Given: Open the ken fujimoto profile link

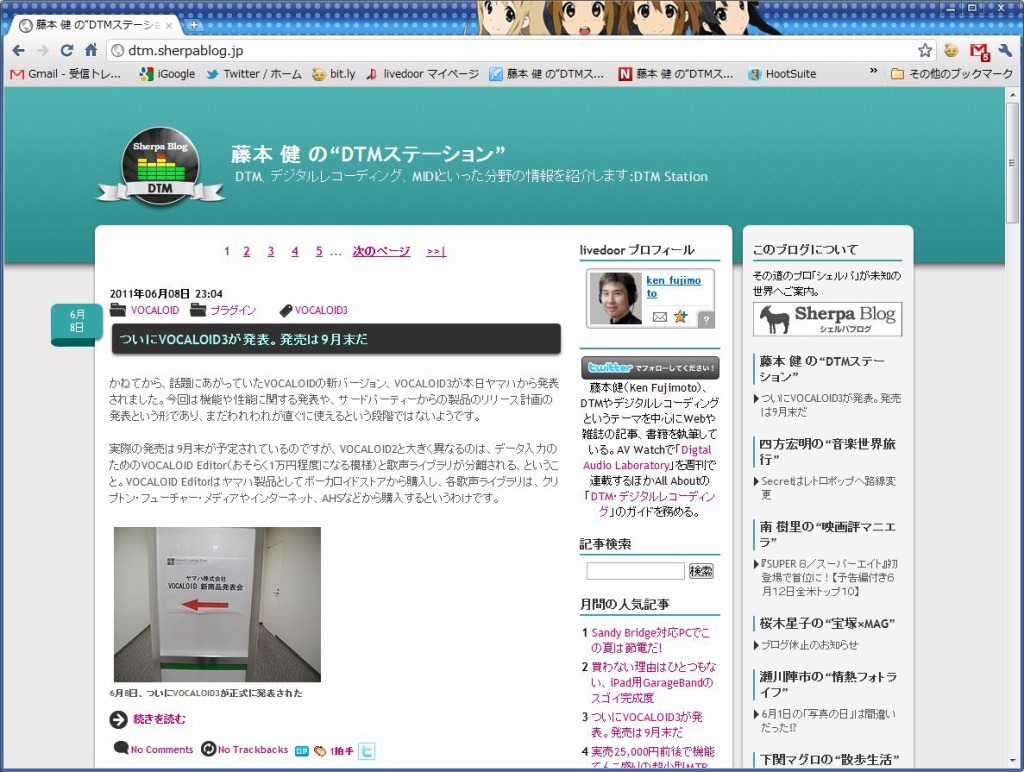Looking at the screenshot, I should coord(673,287).
